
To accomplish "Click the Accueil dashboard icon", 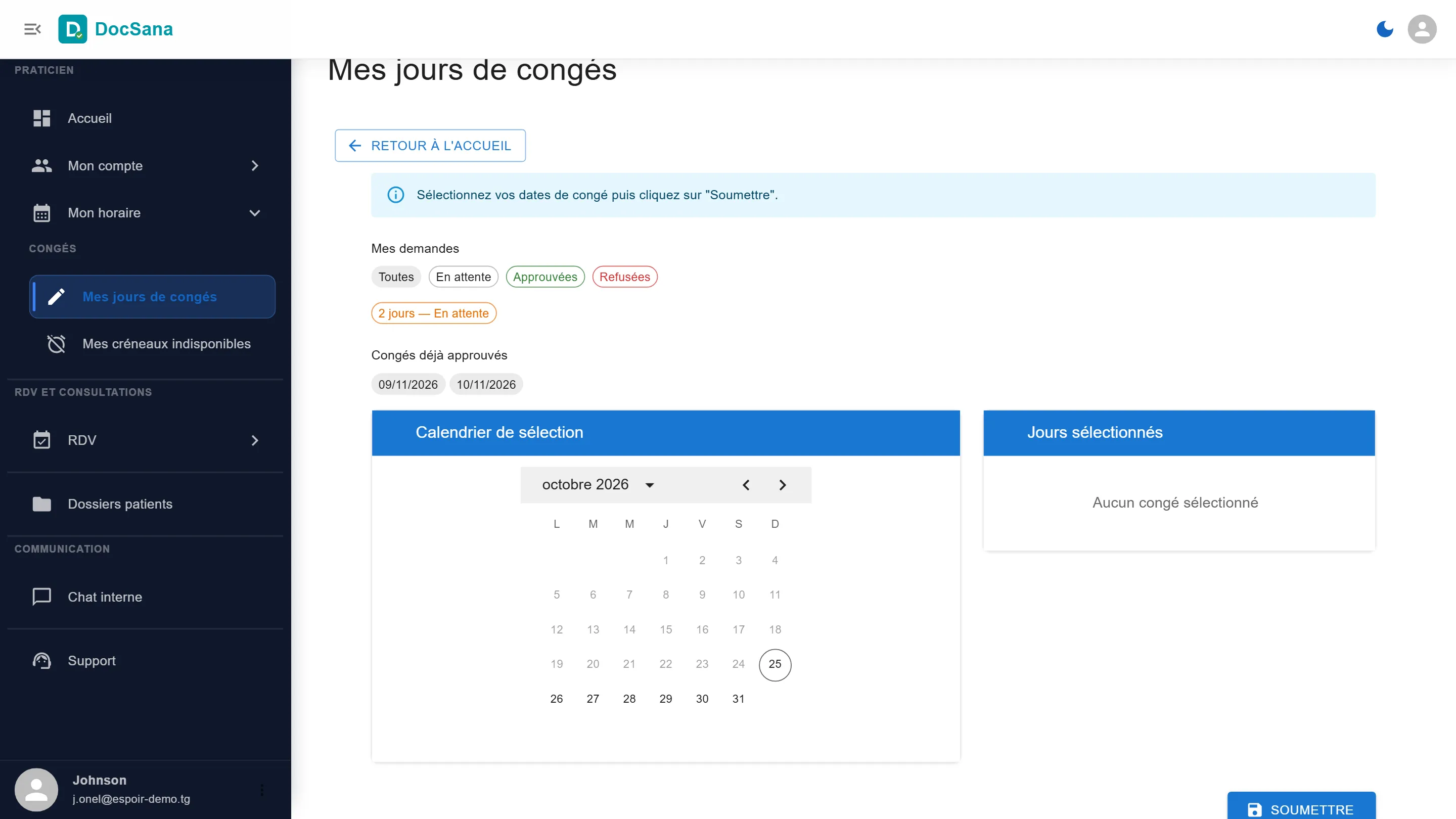I will (42, 118).
